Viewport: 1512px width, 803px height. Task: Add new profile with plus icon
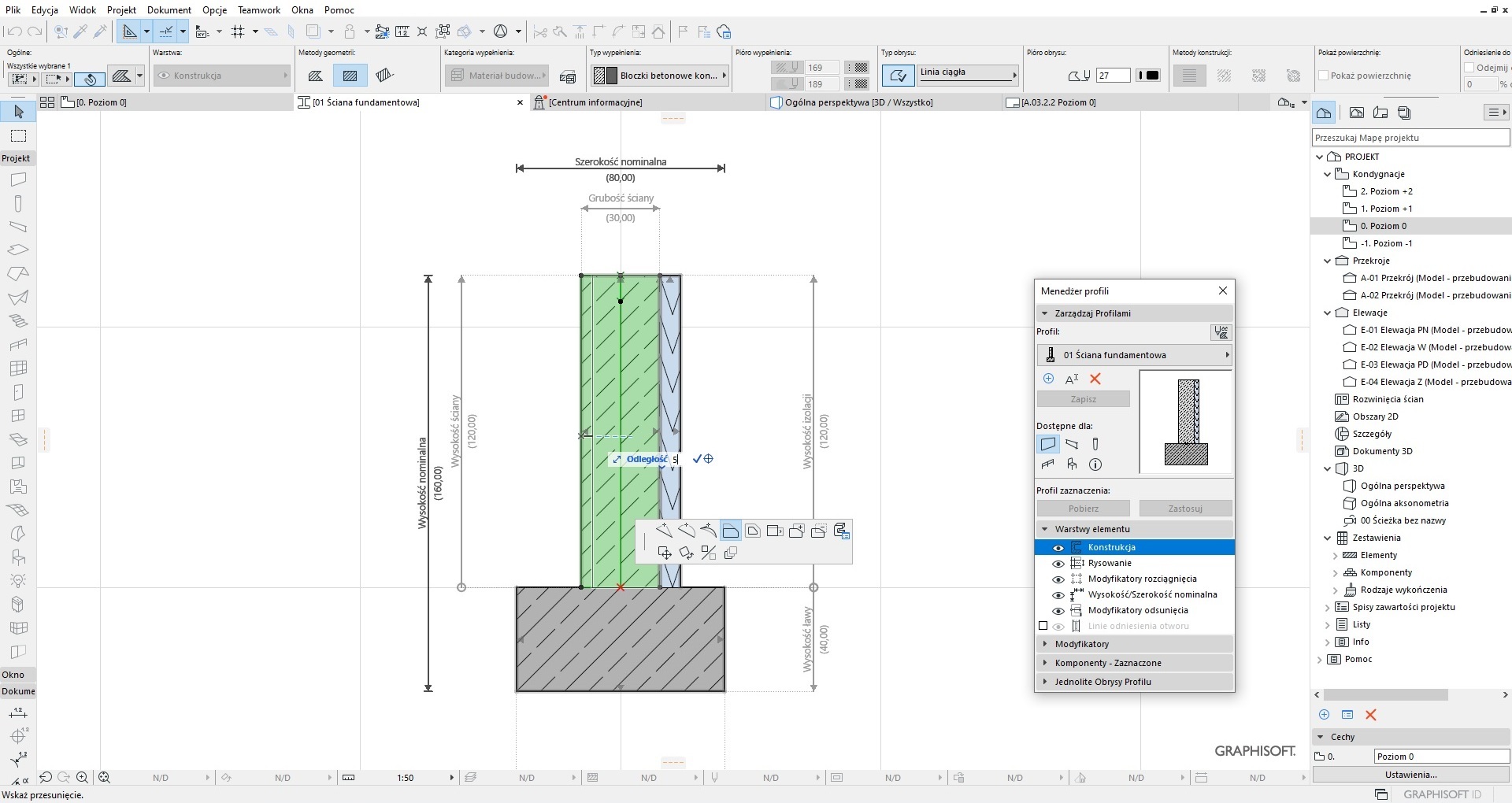pos(1048,379)
